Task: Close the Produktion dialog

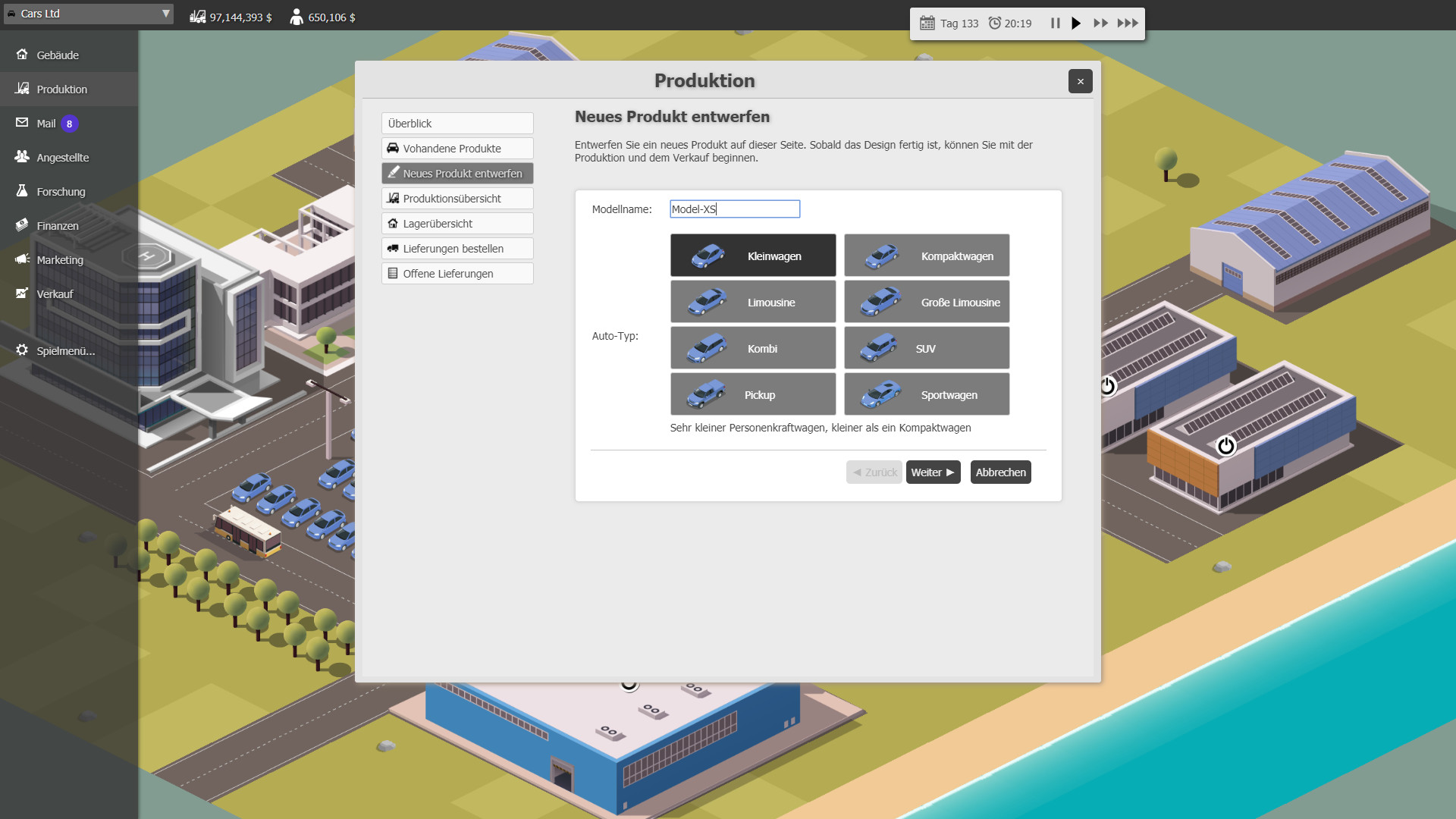Action: [1080, 82]
